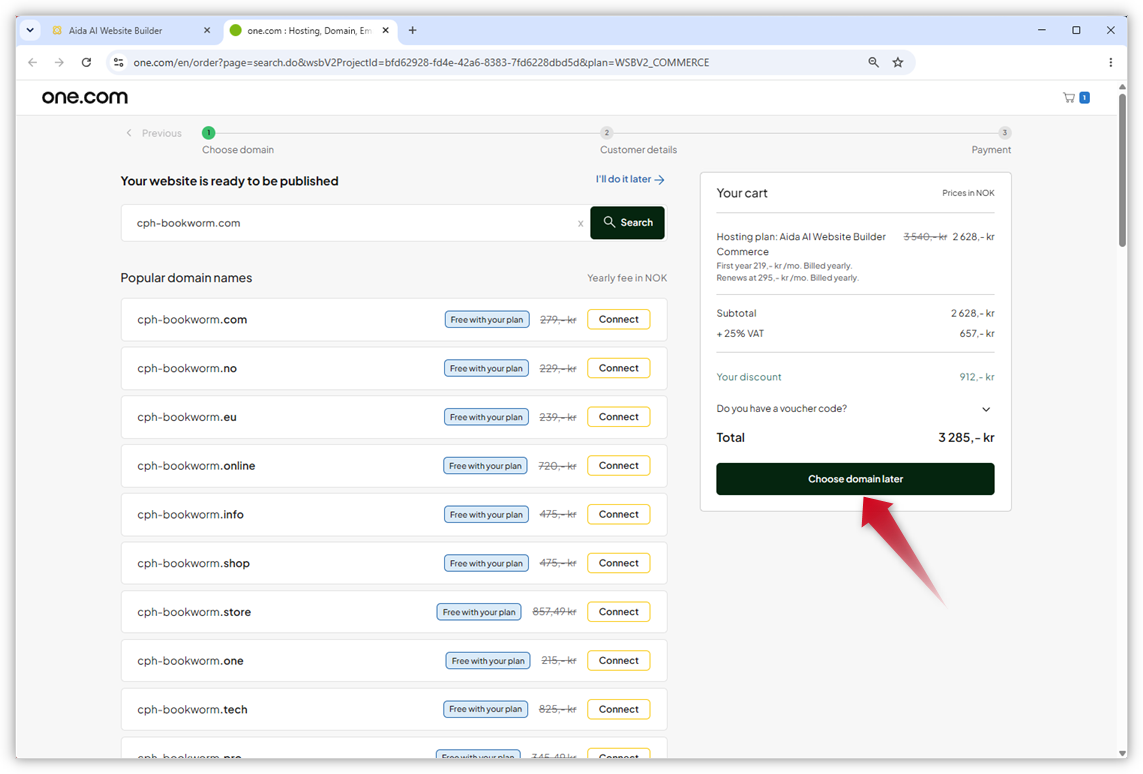Click the Hosting plan Aida AI Website Builder text
This screenshot has width=1143, height=774.
click(801, 244)
